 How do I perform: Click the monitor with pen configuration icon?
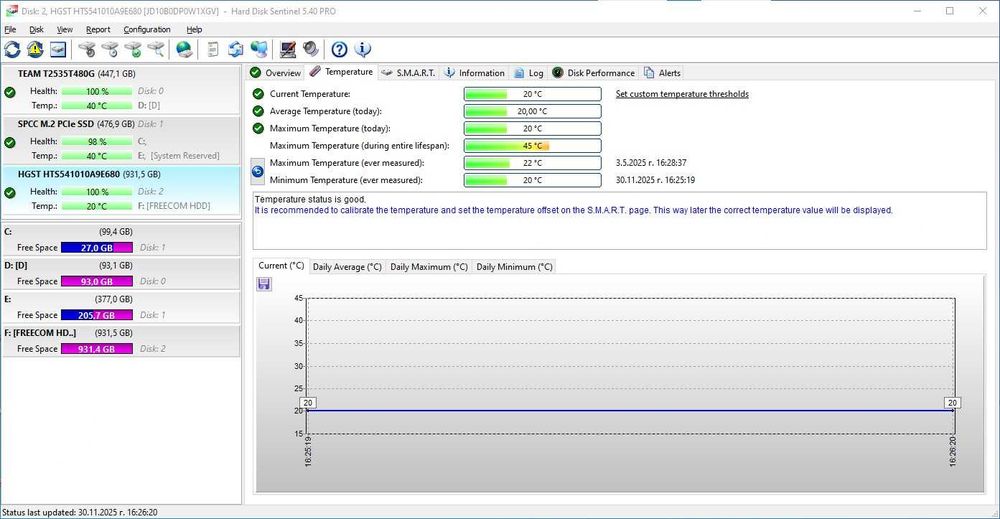288,49
